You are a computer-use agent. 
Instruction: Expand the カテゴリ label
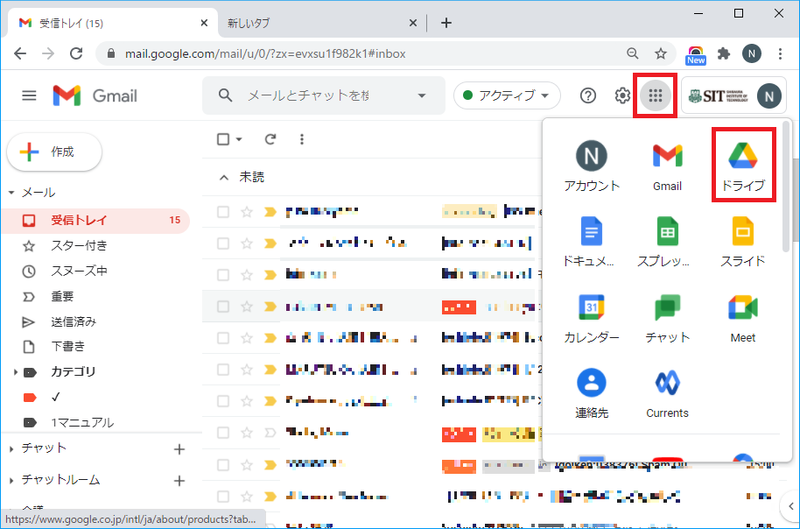15,372
